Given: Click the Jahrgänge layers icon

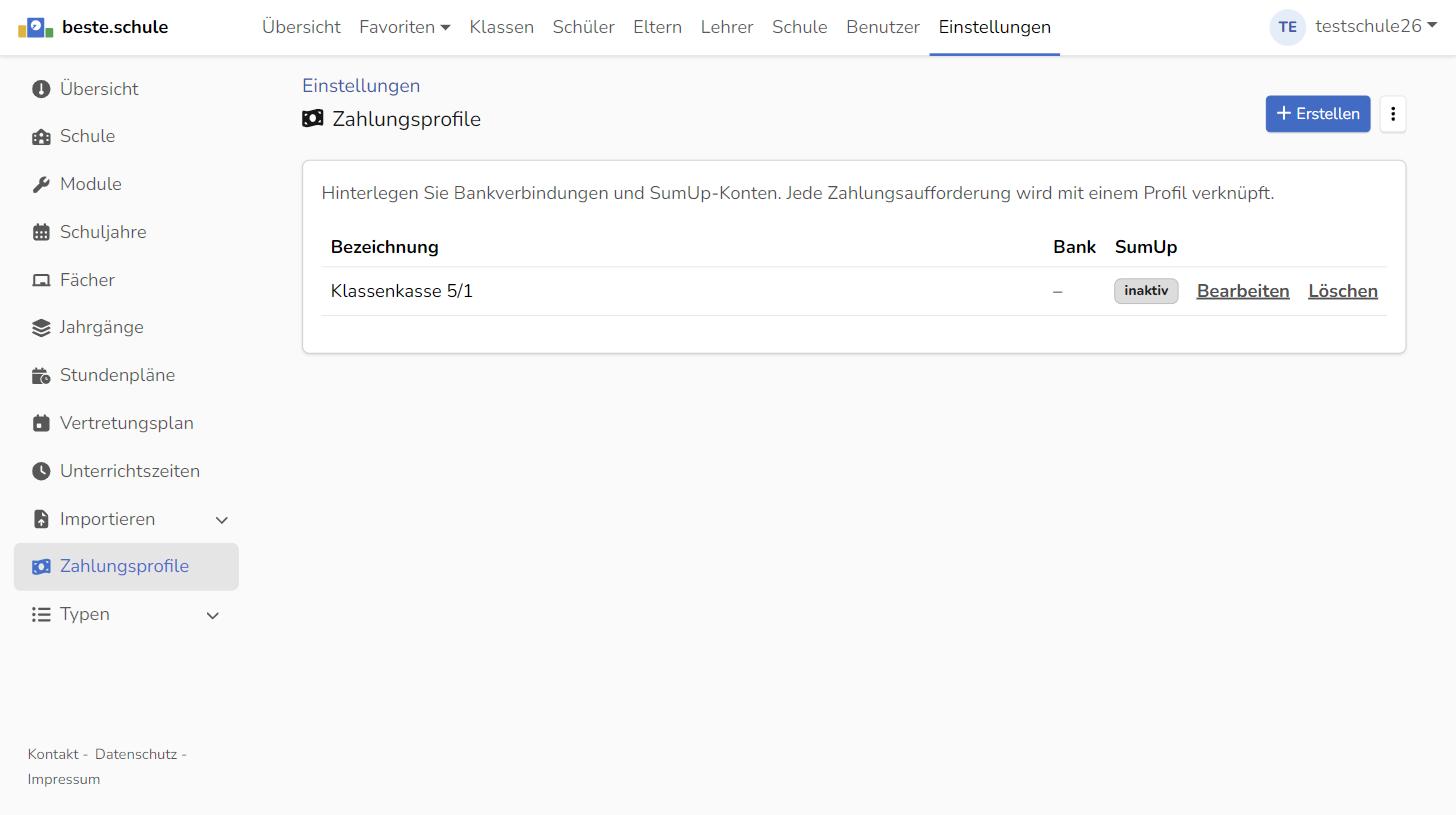Looking at the screenshot, I should (41, 328).
